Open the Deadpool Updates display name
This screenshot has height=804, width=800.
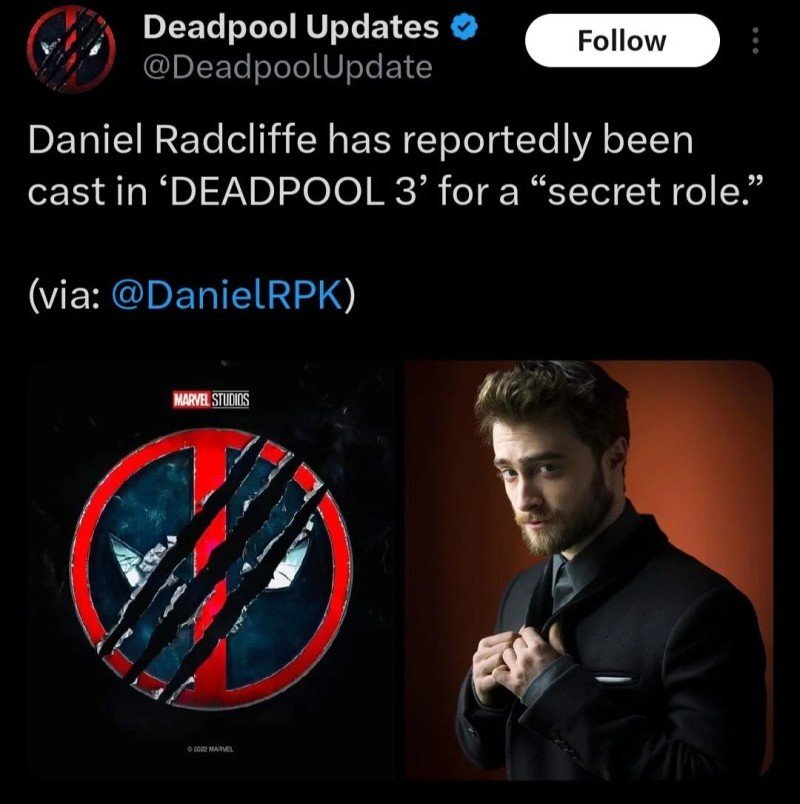pos(291,27)
